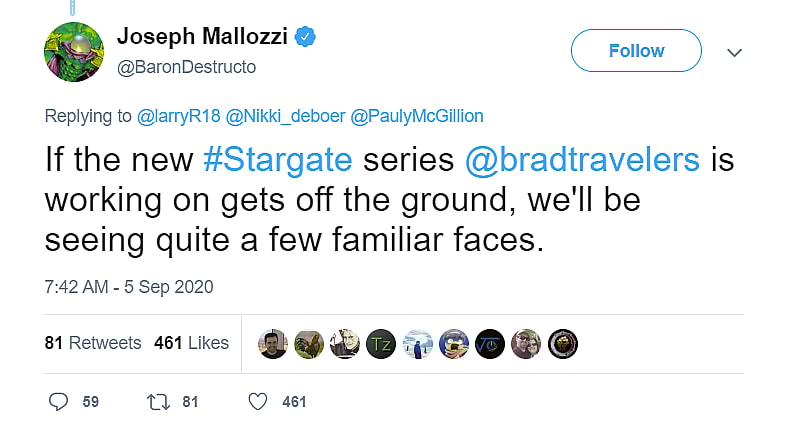This screenshot has height=426, width=787.
Task: Follow Joseph Mallozzi
Action: tap(636, 51)
